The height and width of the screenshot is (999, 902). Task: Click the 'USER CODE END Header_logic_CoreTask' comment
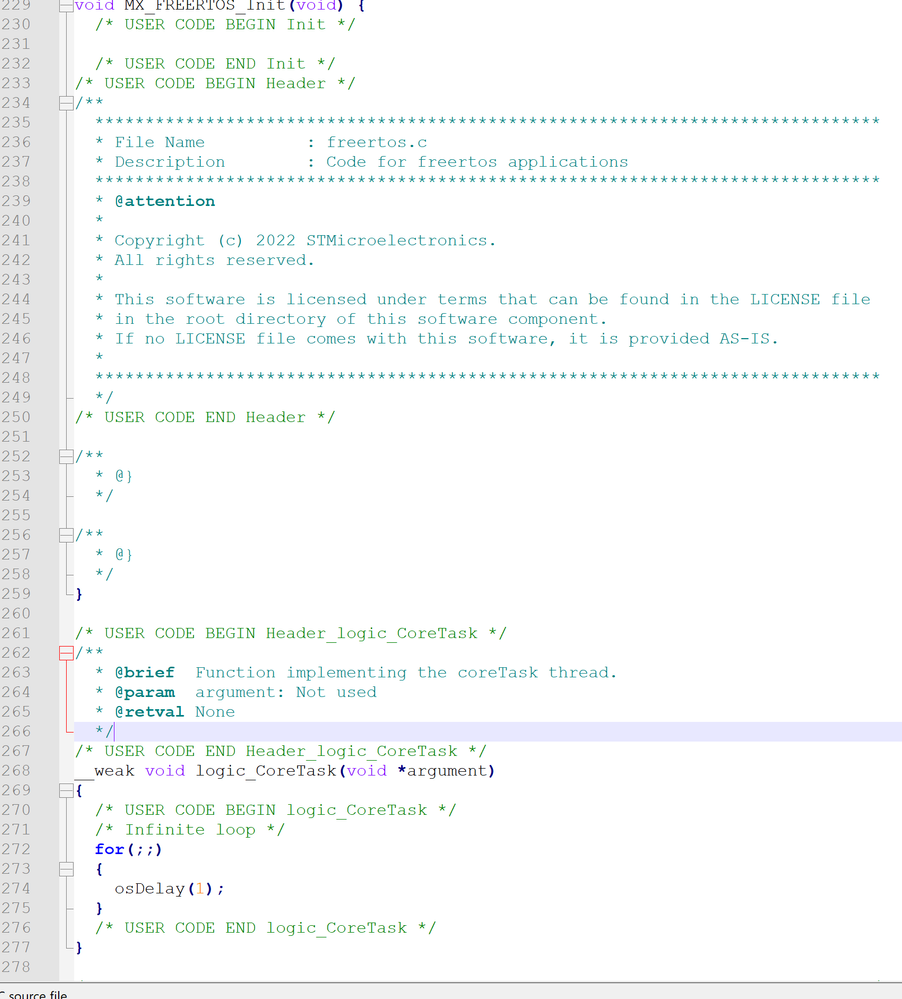click(x=280, y=751)
